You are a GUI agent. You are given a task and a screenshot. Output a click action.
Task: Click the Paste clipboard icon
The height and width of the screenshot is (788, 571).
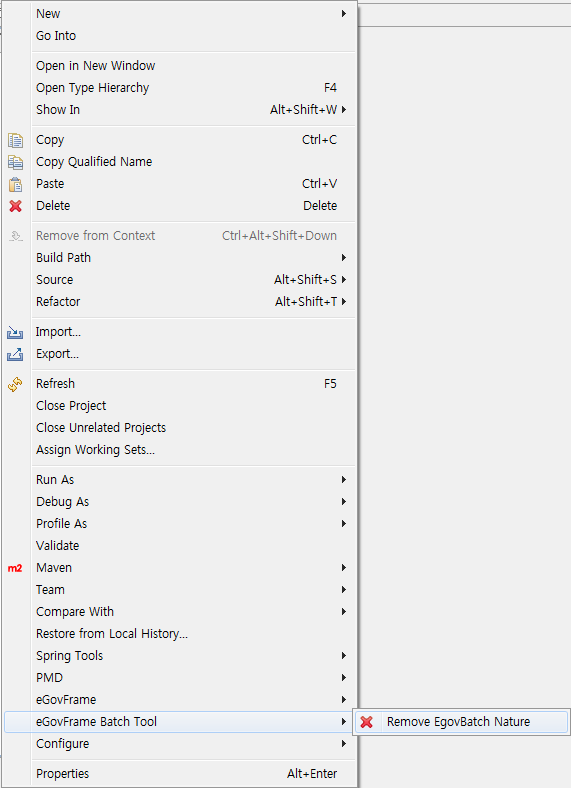pyautogui.click(x=16, y=184)
